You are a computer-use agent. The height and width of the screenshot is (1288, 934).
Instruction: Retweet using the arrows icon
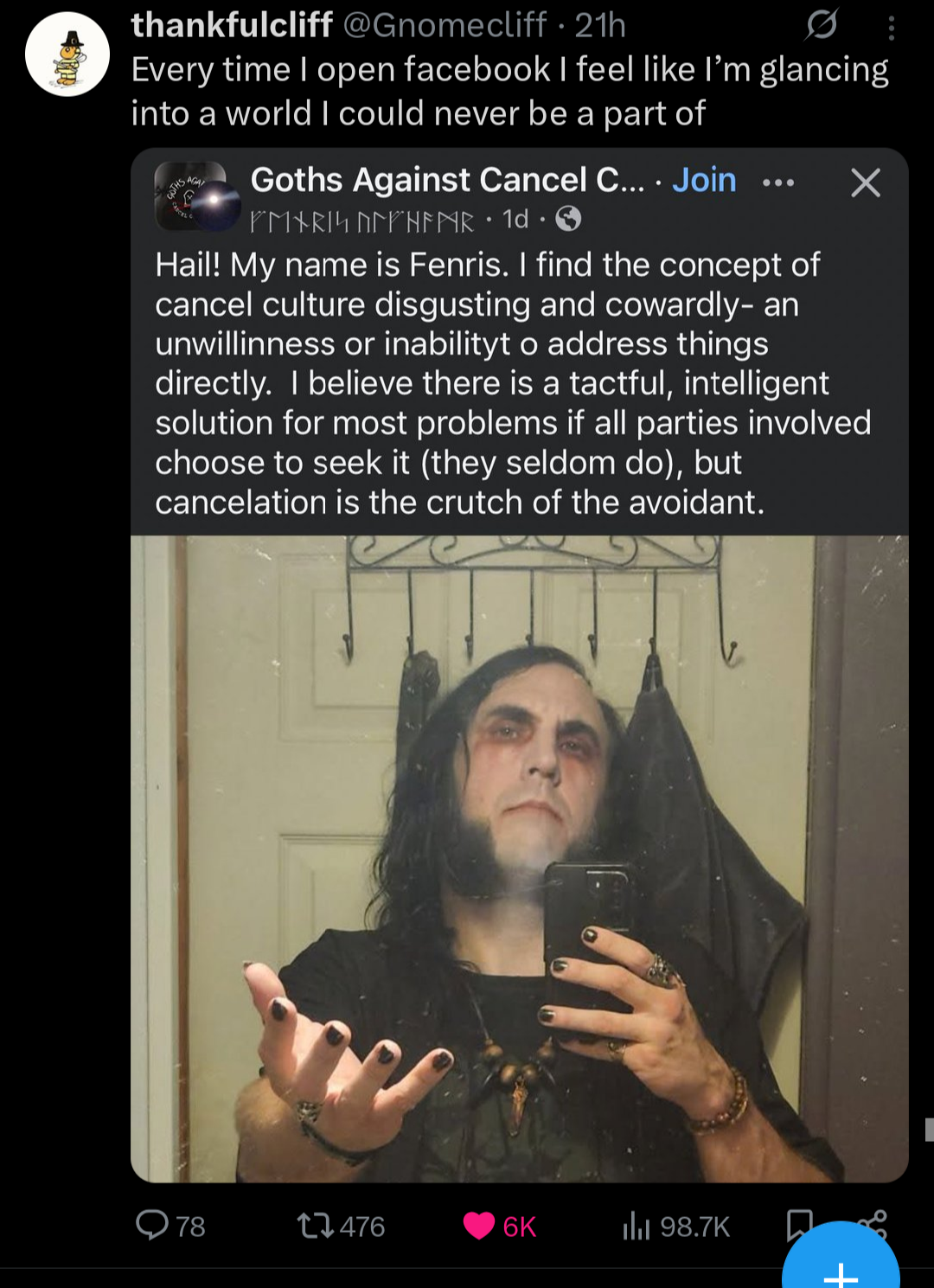[314, 1225]
